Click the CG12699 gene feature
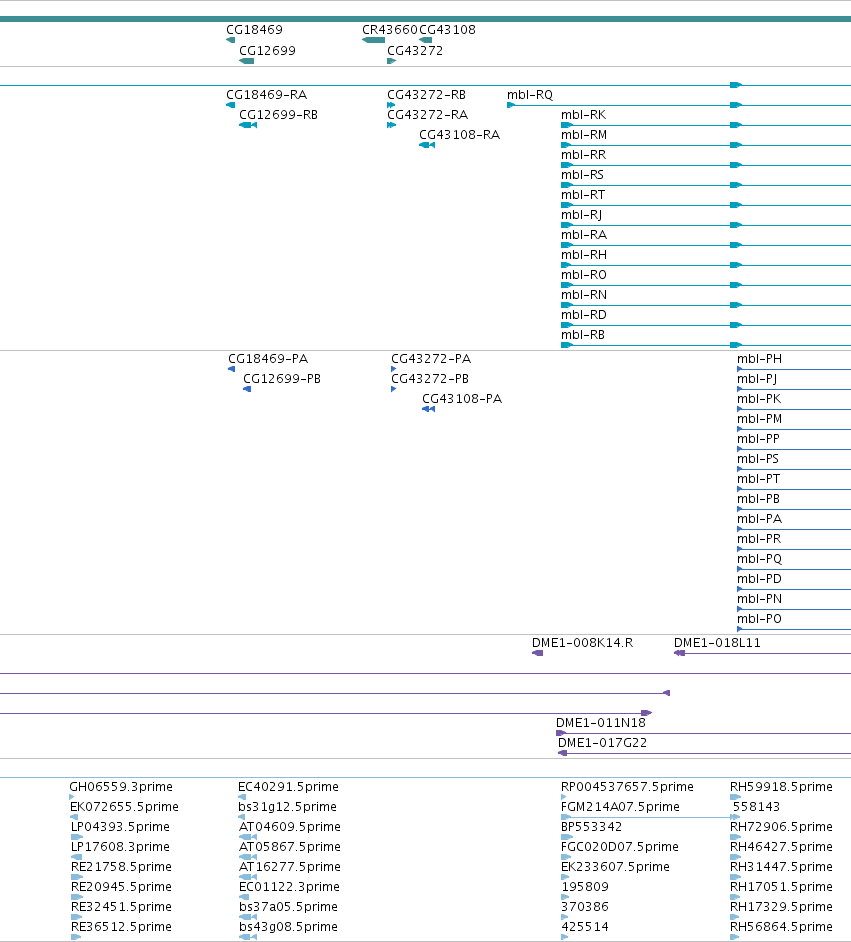The width and height of the screenshot is (851, 942). click(x=246, y=61)
